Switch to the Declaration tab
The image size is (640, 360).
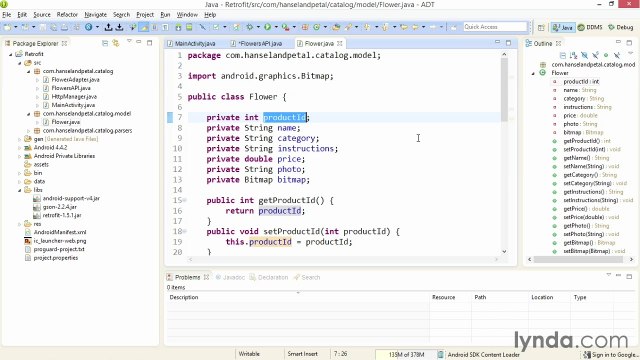coord(269,278)
